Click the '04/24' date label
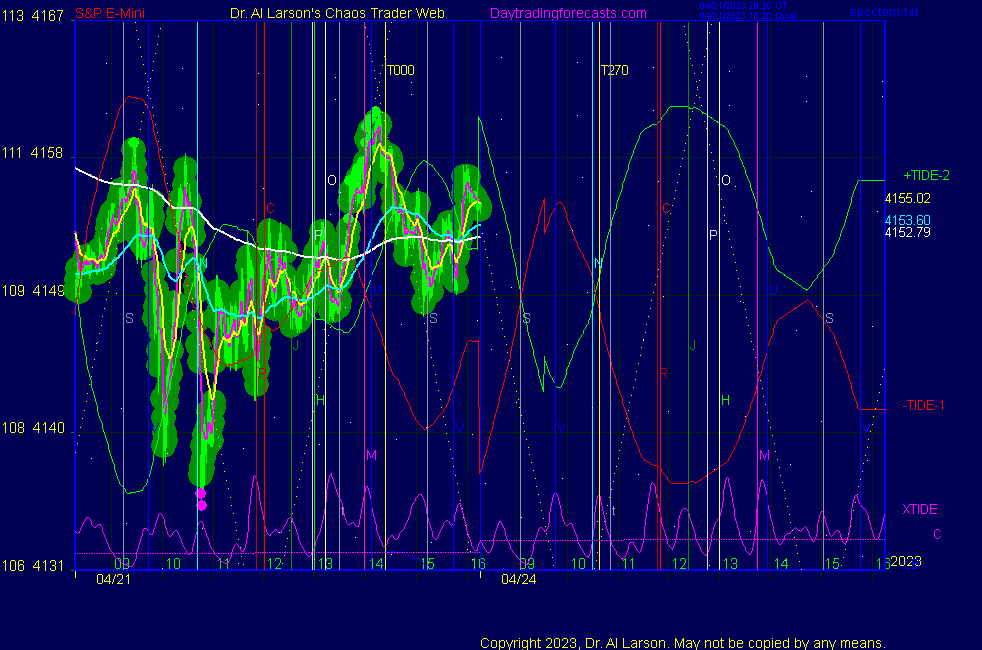 tap(519, 579)
